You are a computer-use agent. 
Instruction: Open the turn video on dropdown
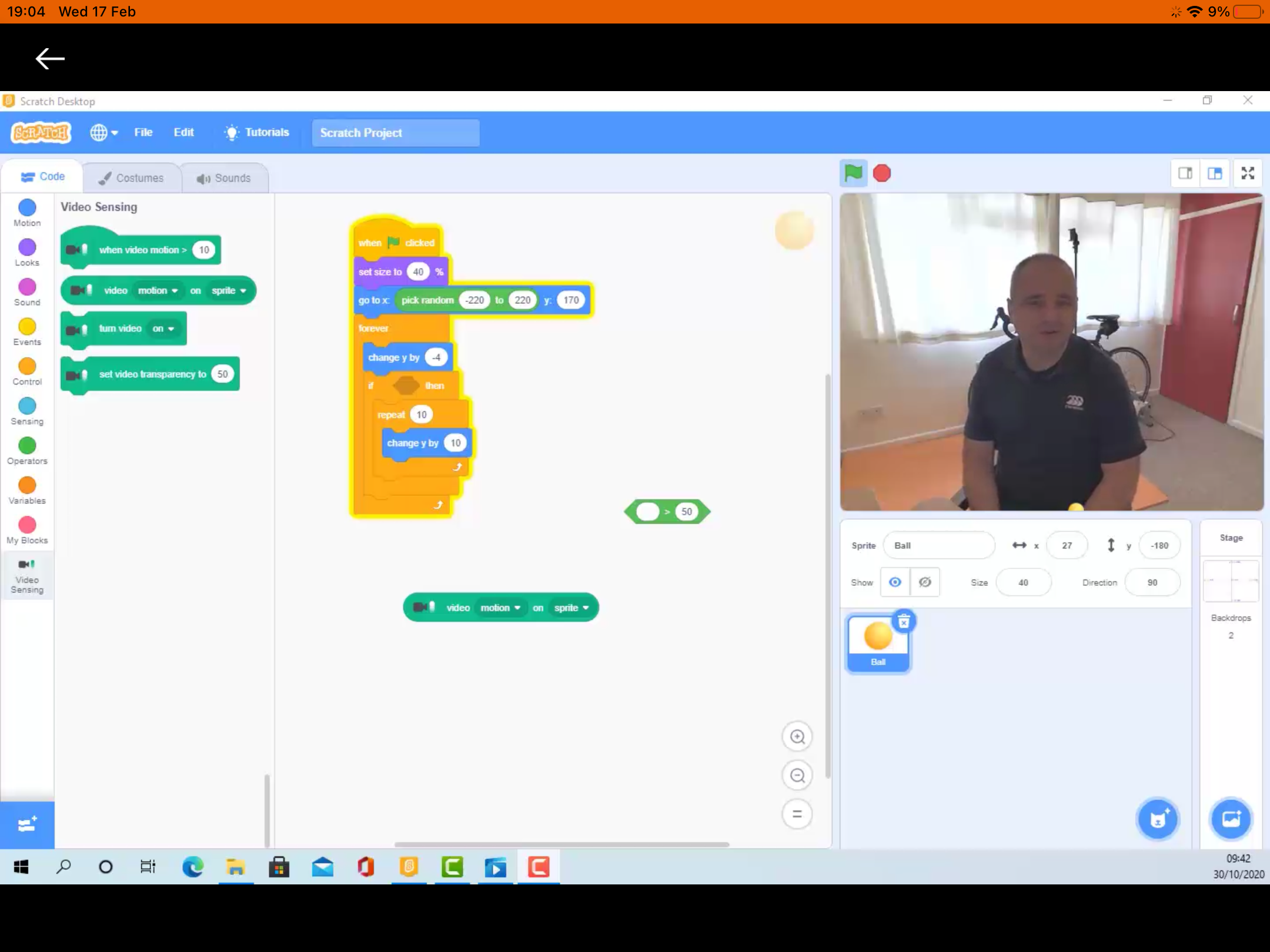click(163, 328)
